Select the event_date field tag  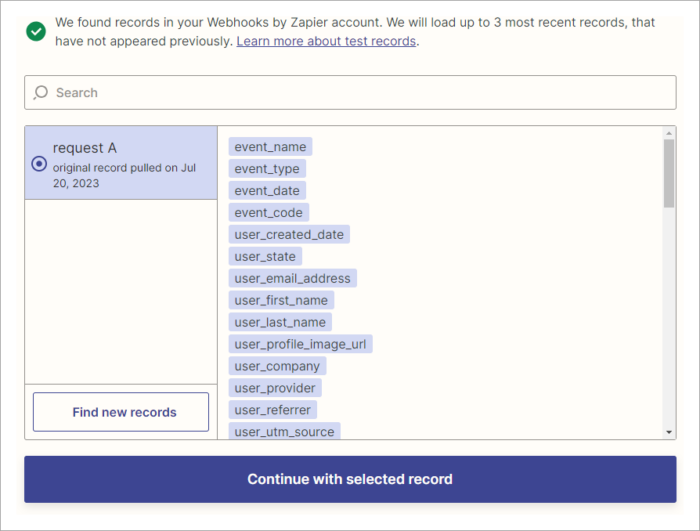coord(267,190)
